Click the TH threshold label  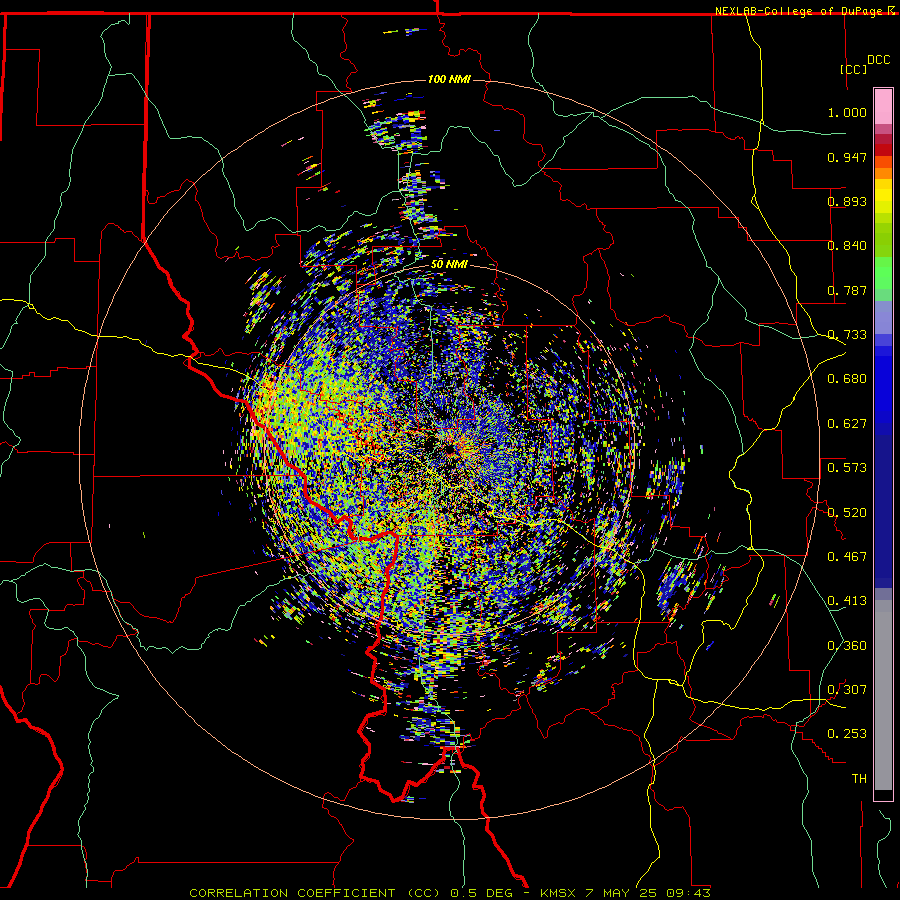point(859,779)
